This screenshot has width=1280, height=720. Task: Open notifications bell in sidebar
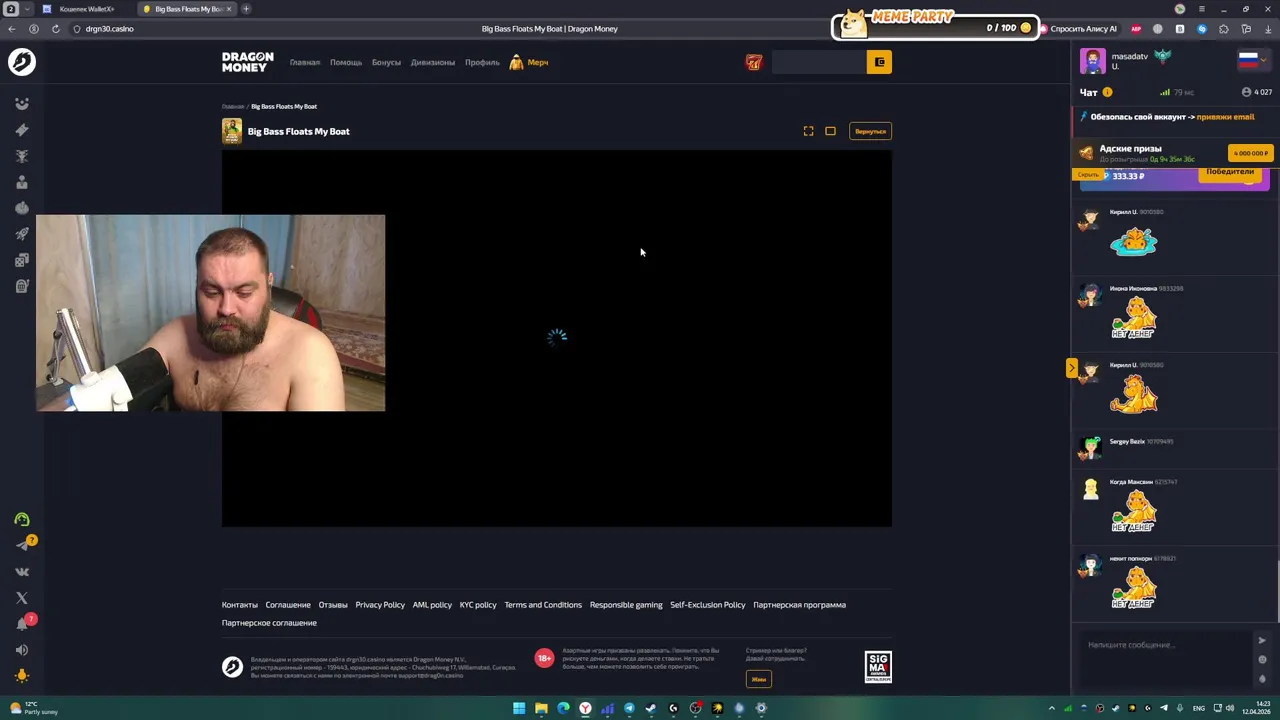click(22, 624)
